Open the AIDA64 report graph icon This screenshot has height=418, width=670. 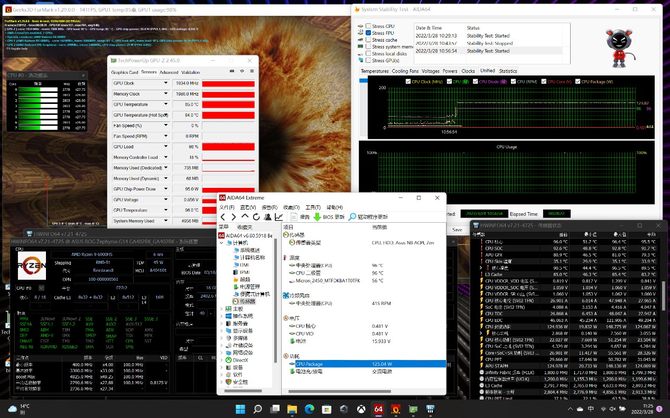pyautogui.click(x=278, y=216)
